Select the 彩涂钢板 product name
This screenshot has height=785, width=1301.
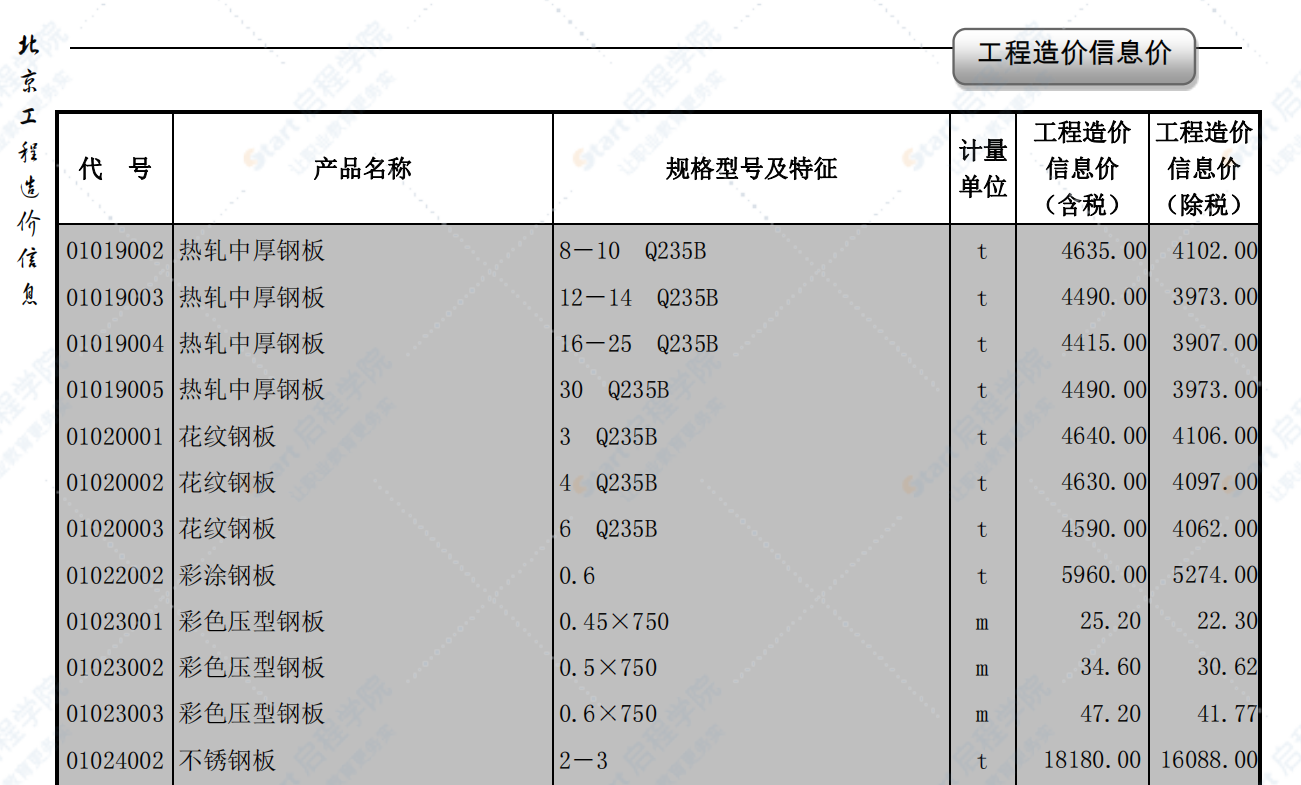(228, 576)
